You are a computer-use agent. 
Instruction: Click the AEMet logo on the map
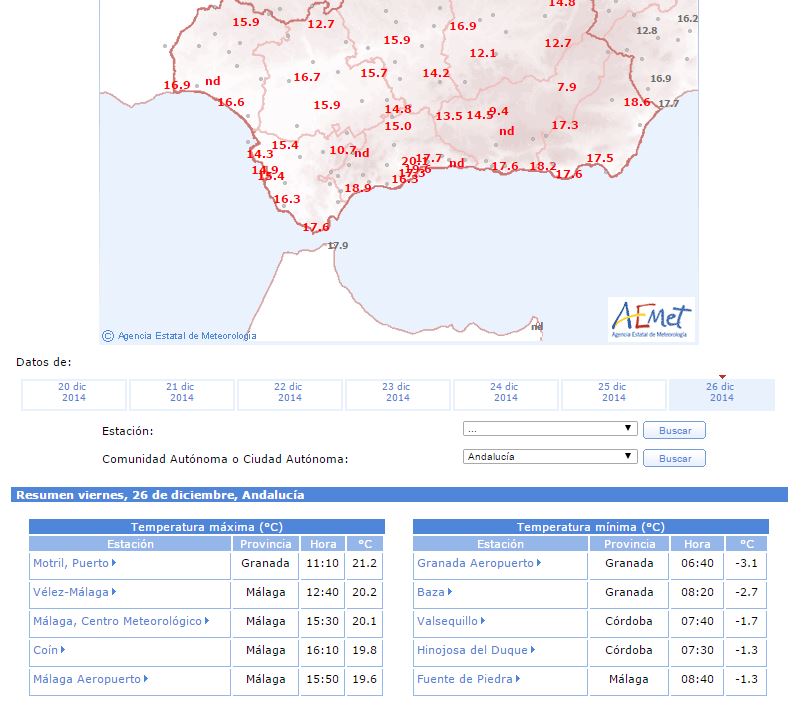[650, 319]
